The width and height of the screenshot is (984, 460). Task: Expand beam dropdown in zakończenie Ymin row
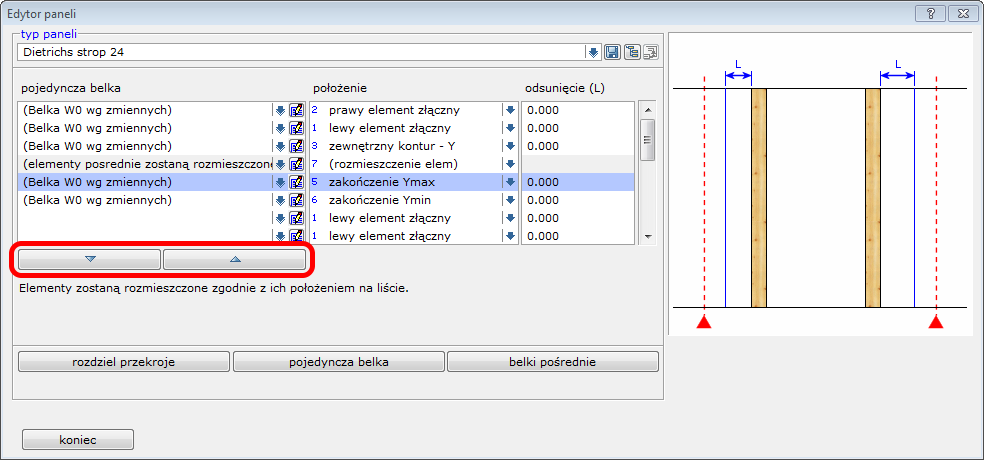click(280, 200)
